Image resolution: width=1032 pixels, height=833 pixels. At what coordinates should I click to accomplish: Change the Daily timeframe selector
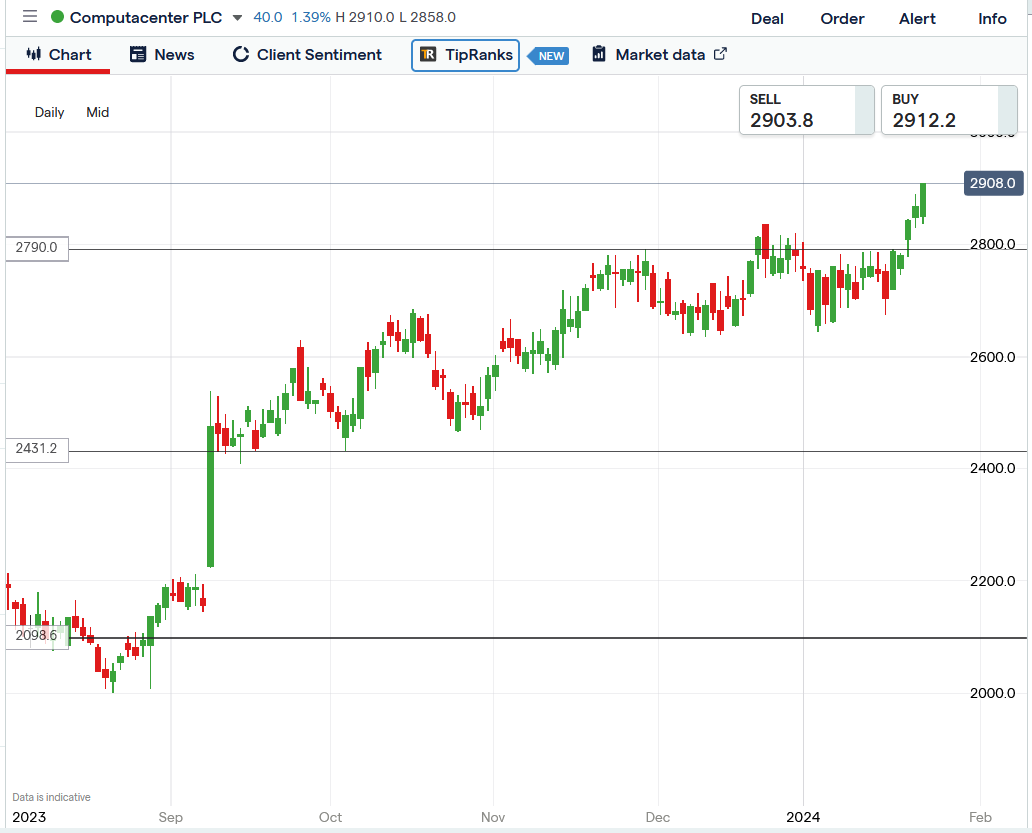pyautogui.click(x=49, y=113)
